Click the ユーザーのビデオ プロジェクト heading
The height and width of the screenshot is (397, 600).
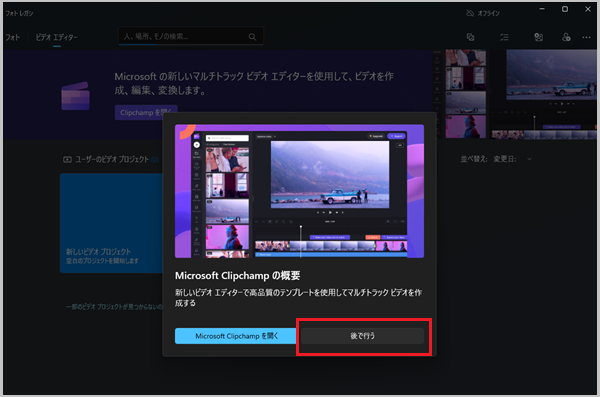(x=111, y=159)
